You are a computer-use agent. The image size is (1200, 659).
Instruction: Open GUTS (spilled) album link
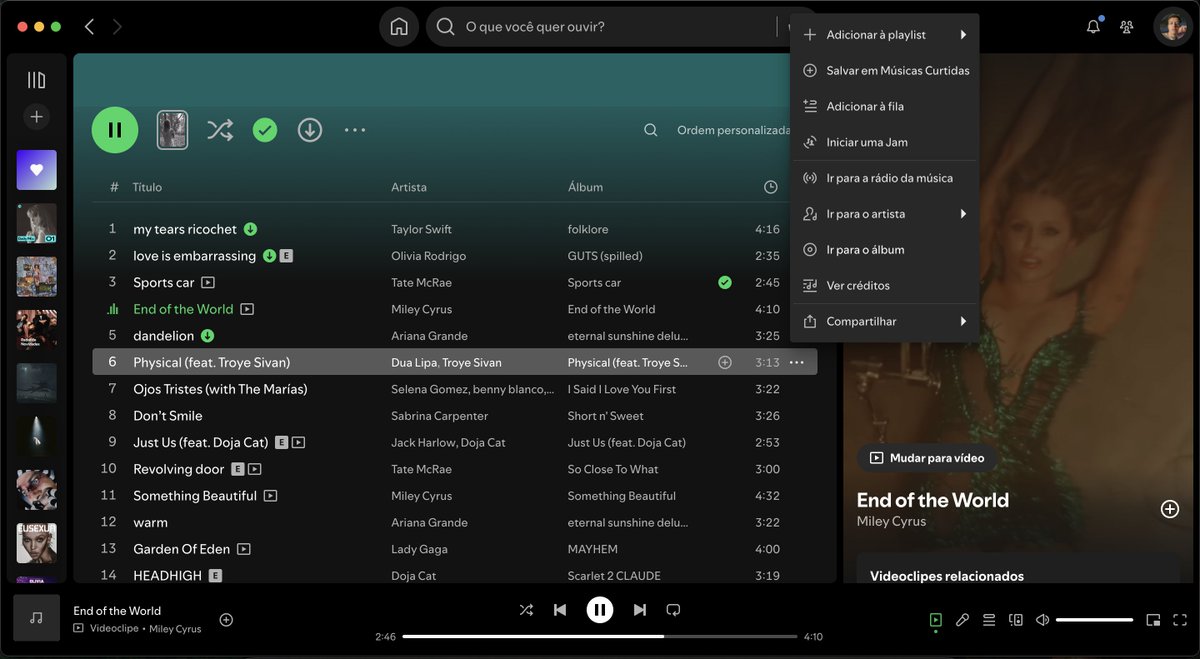point(605,256)
